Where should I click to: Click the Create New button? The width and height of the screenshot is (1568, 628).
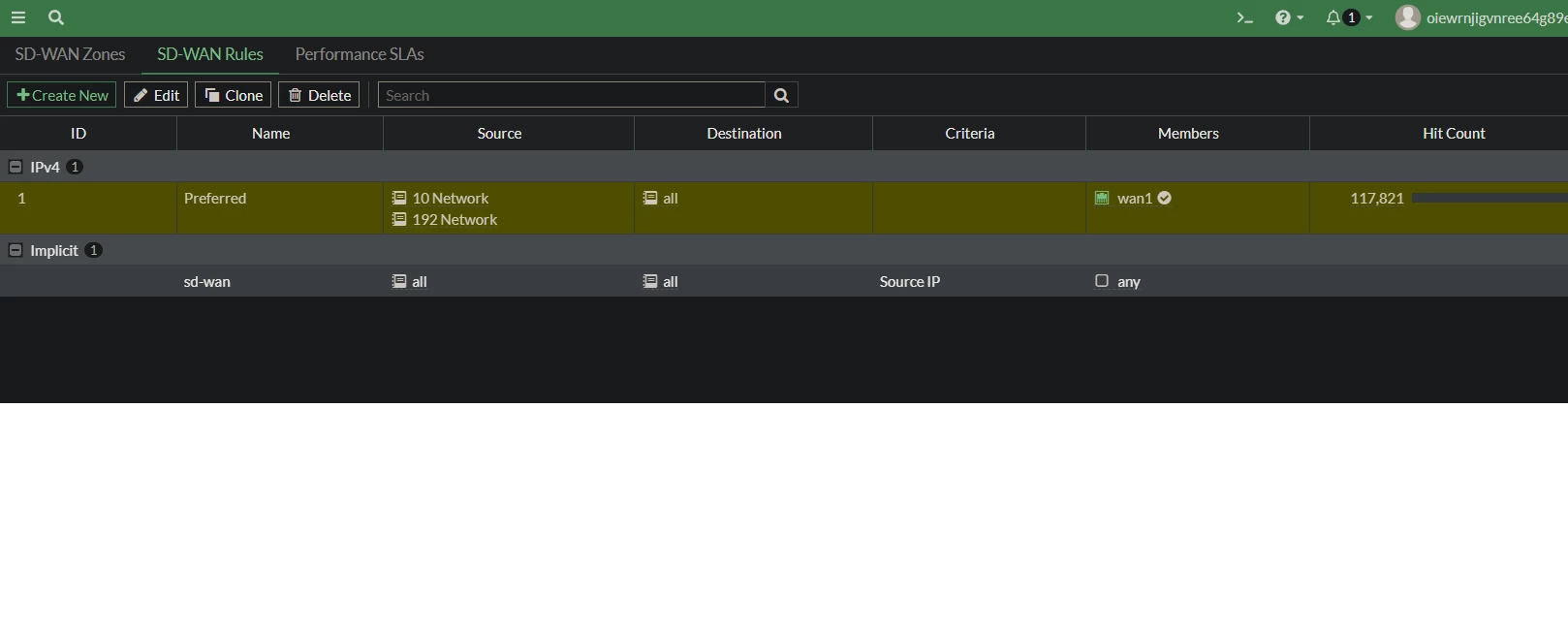click(62, 95)
